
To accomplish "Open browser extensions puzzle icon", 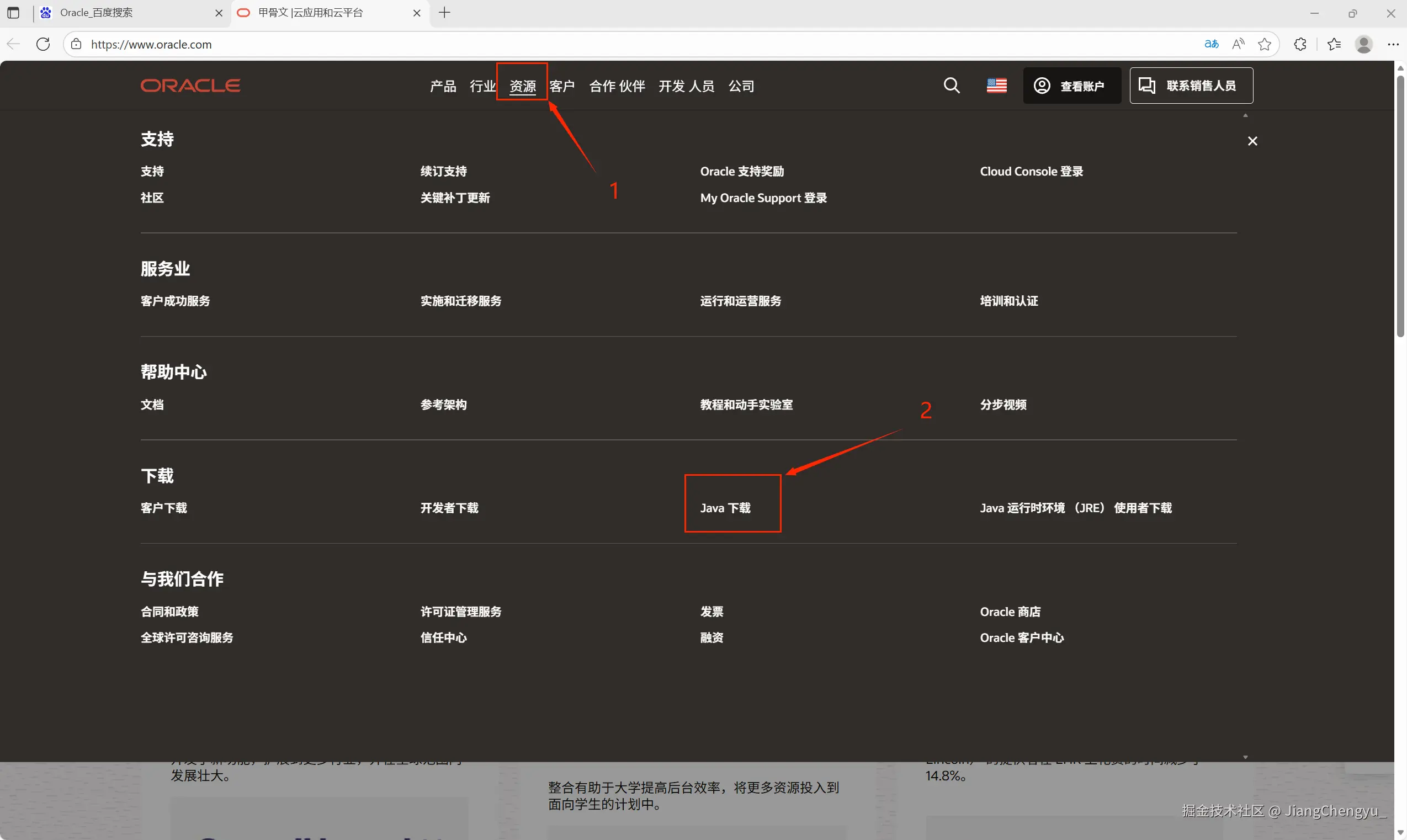I will click(1300, 44).
